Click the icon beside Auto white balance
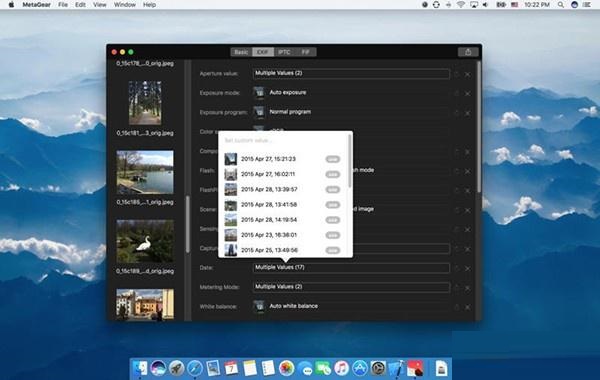 tap(259, 306)
